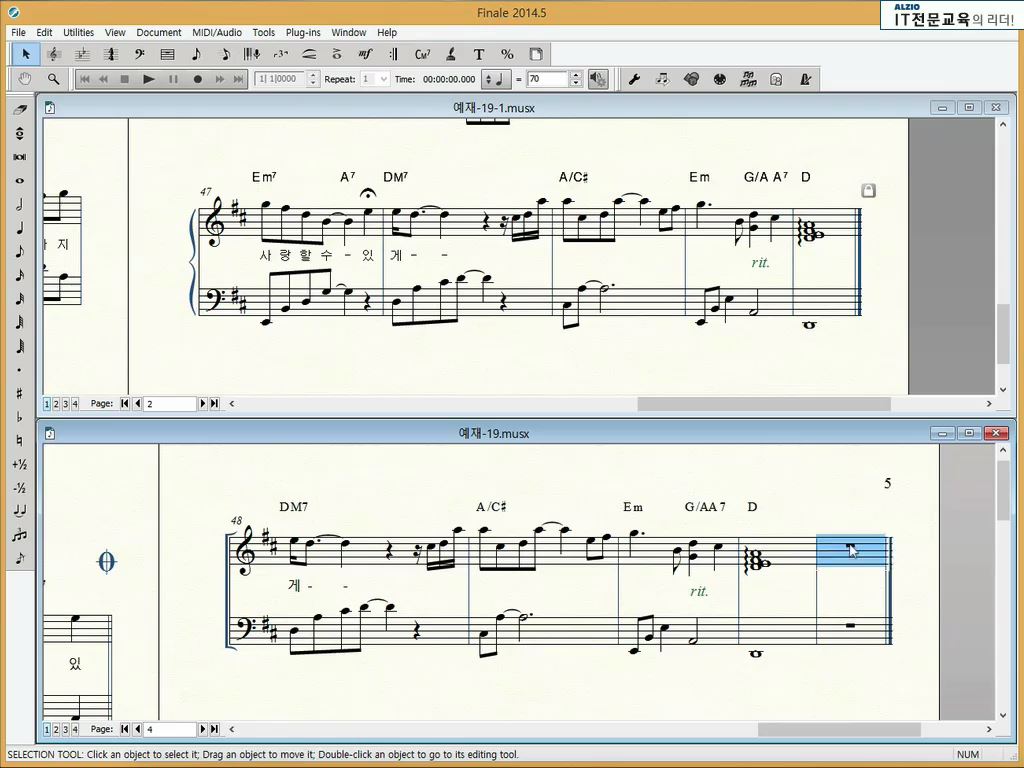Select the Text tool
This screenshot has height=768, width=1024.
point(479,54)
